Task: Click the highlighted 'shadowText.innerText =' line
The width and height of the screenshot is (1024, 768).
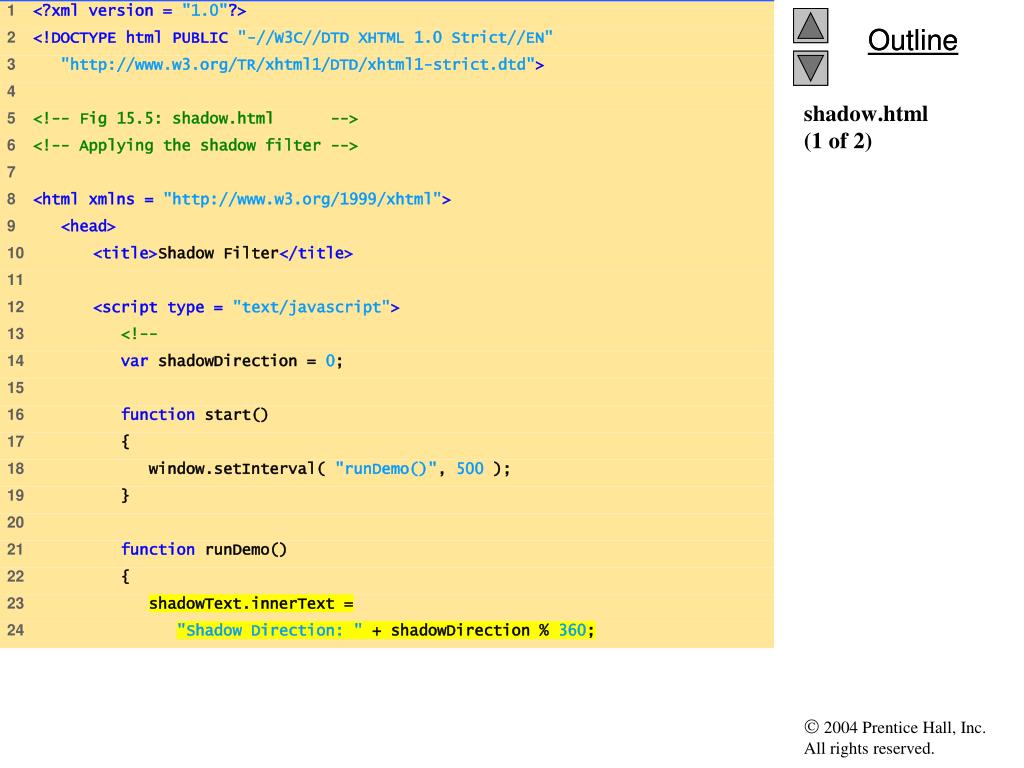Action: coord(251,603)
